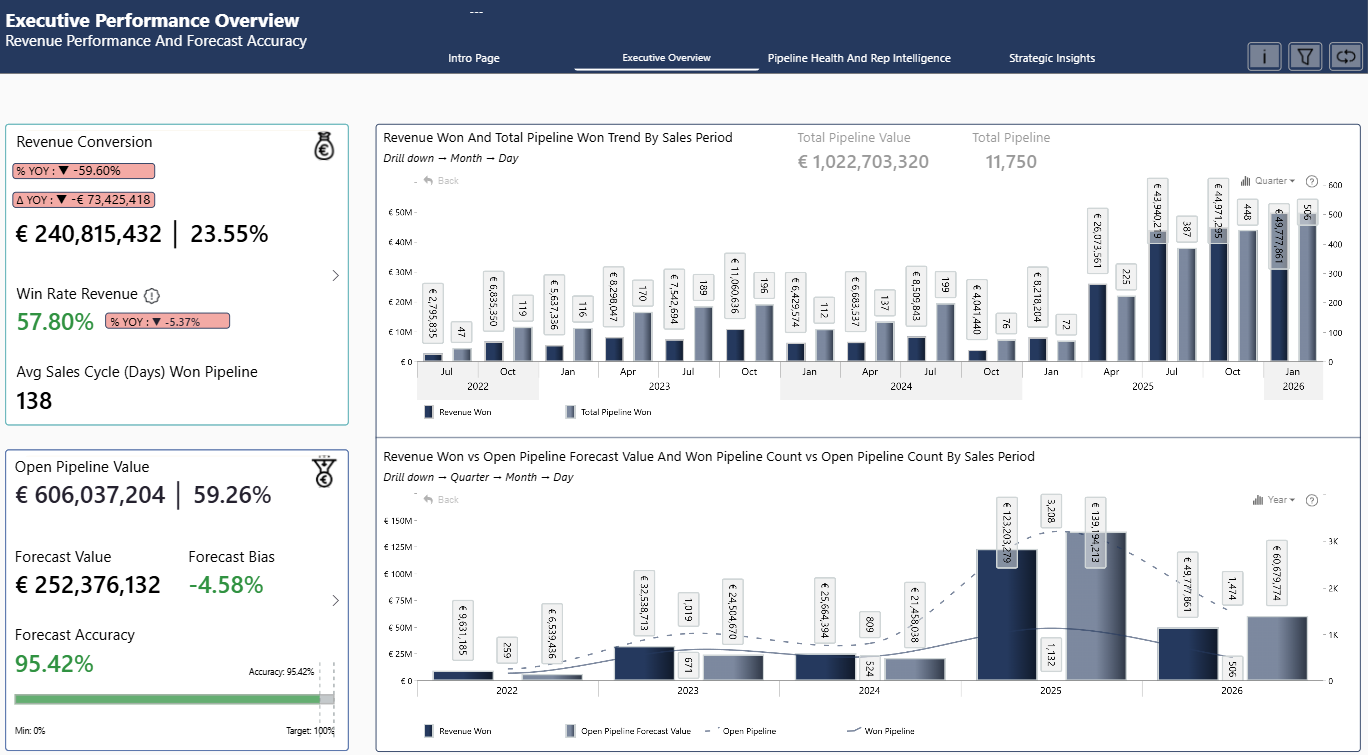Select the 2025 Revenue Won bar in yearly chart
The image size is (1368, 755).
1006,614
